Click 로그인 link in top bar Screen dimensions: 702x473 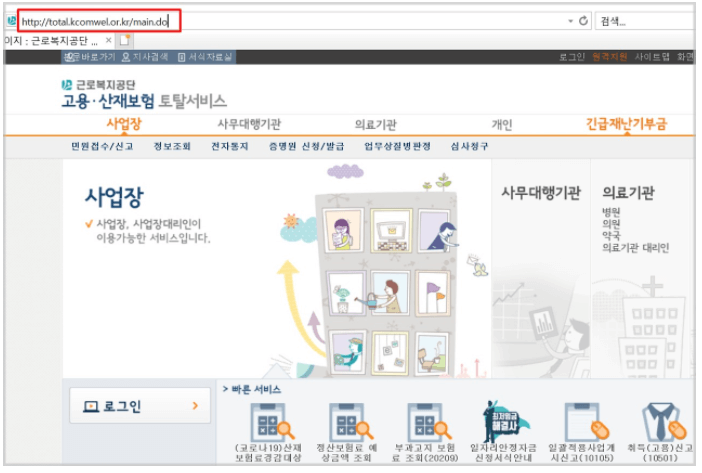click(572, 57)
